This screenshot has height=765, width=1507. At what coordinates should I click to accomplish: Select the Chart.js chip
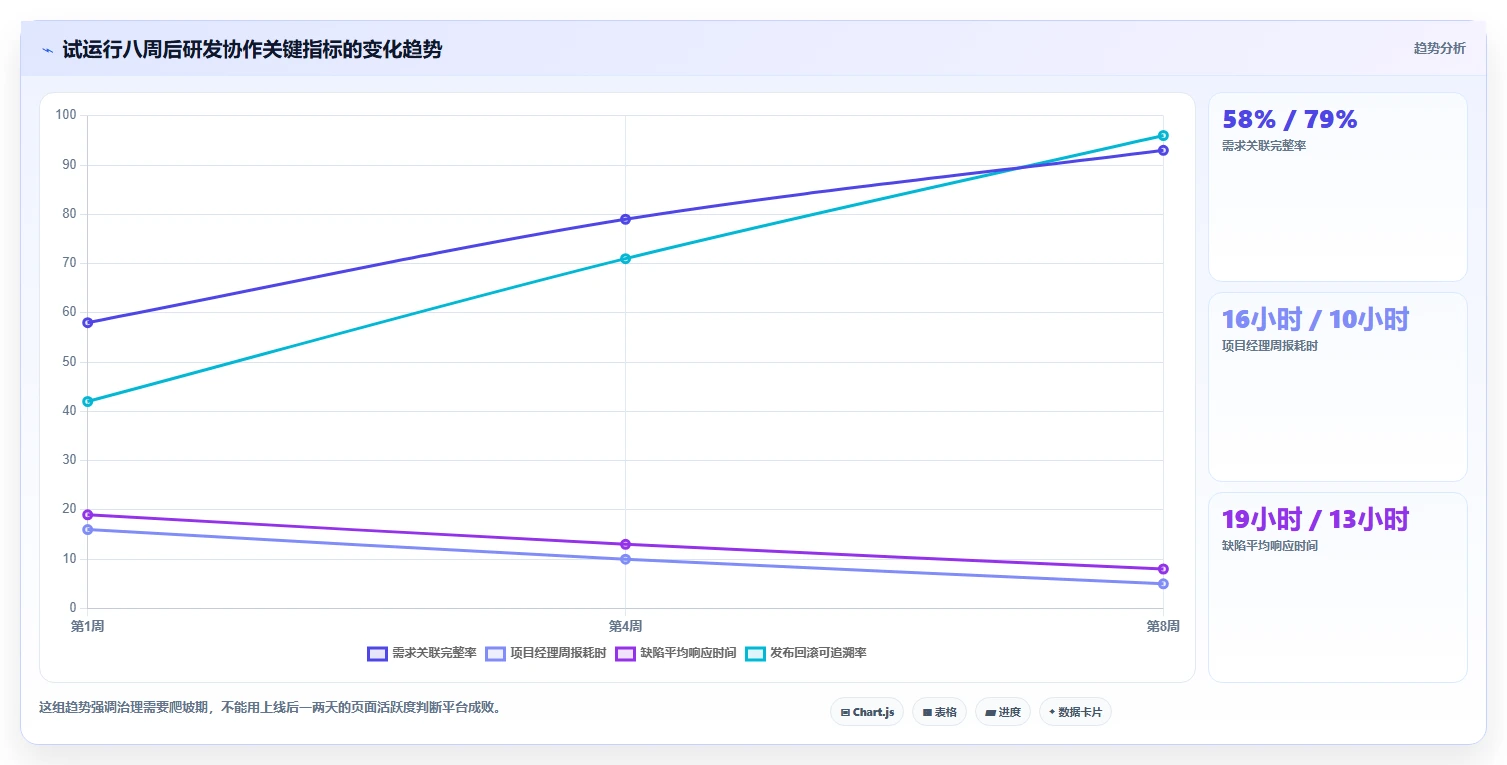pyautogui.click(x=867, y=712)
